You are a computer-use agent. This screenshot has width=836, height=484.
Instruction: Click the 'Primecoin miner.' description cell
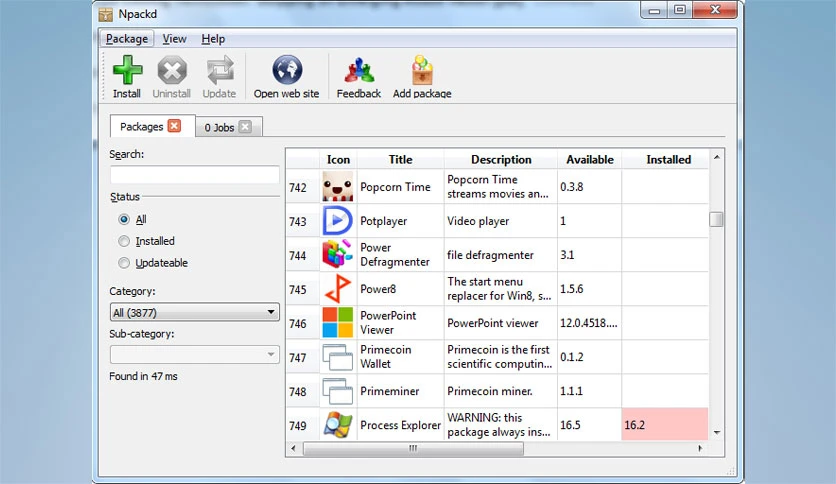(501, 391)
